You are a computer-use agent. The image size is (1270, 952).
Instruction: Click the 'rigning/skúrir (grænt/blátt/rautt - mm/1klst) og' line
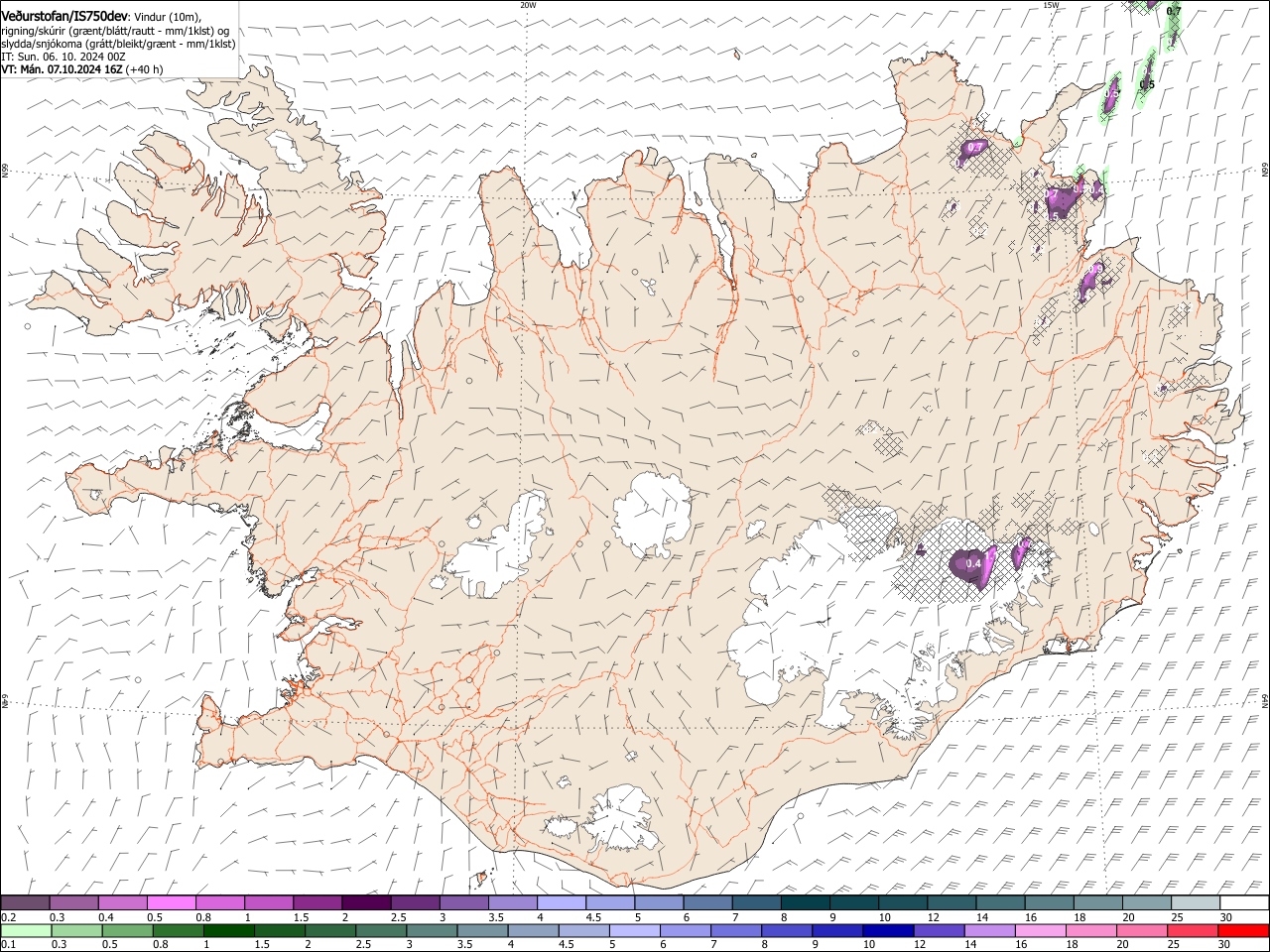(x=115, y=31)
